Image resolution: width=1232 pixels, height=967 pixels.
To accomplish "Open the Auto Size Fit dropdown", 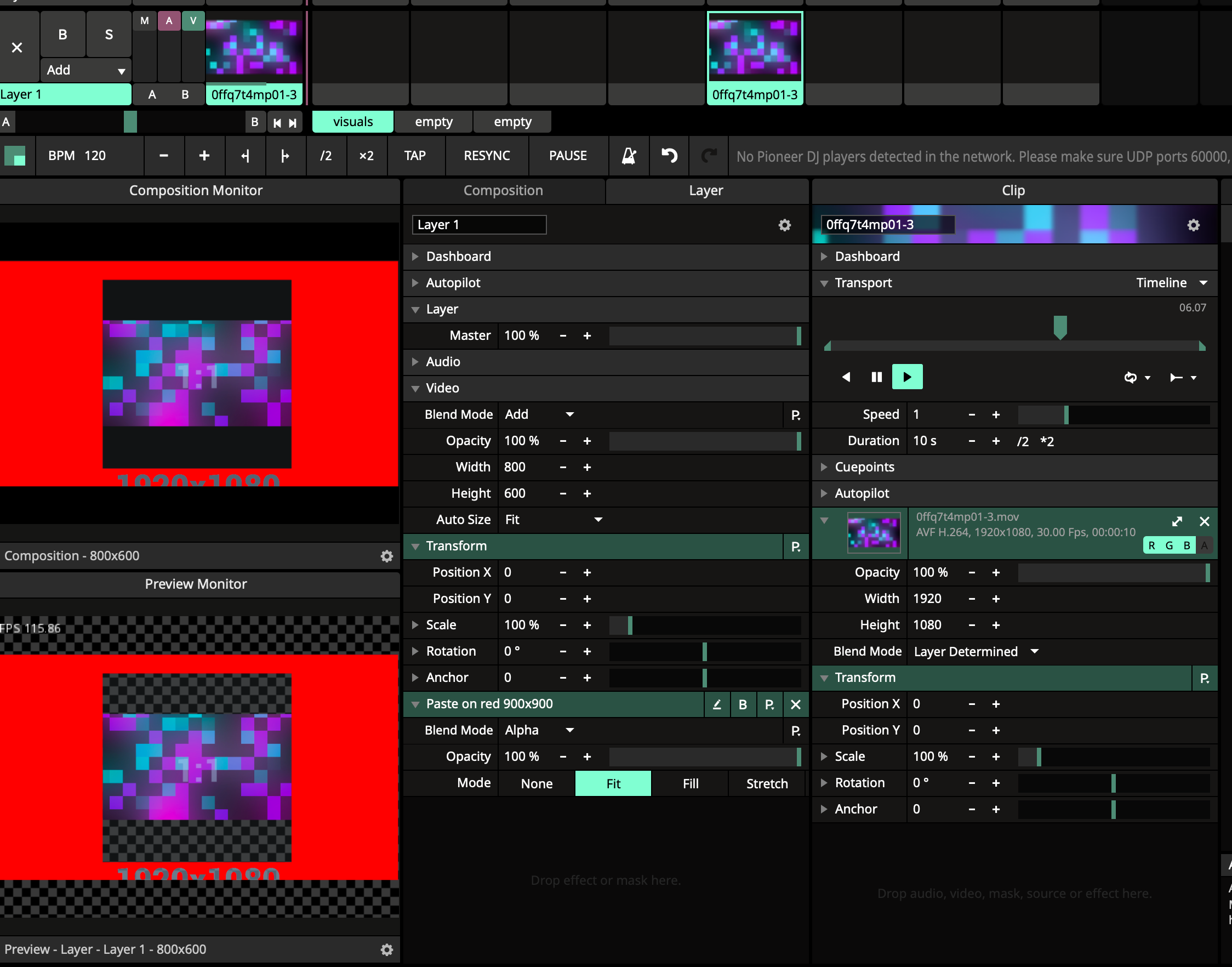I will point(553,520).
